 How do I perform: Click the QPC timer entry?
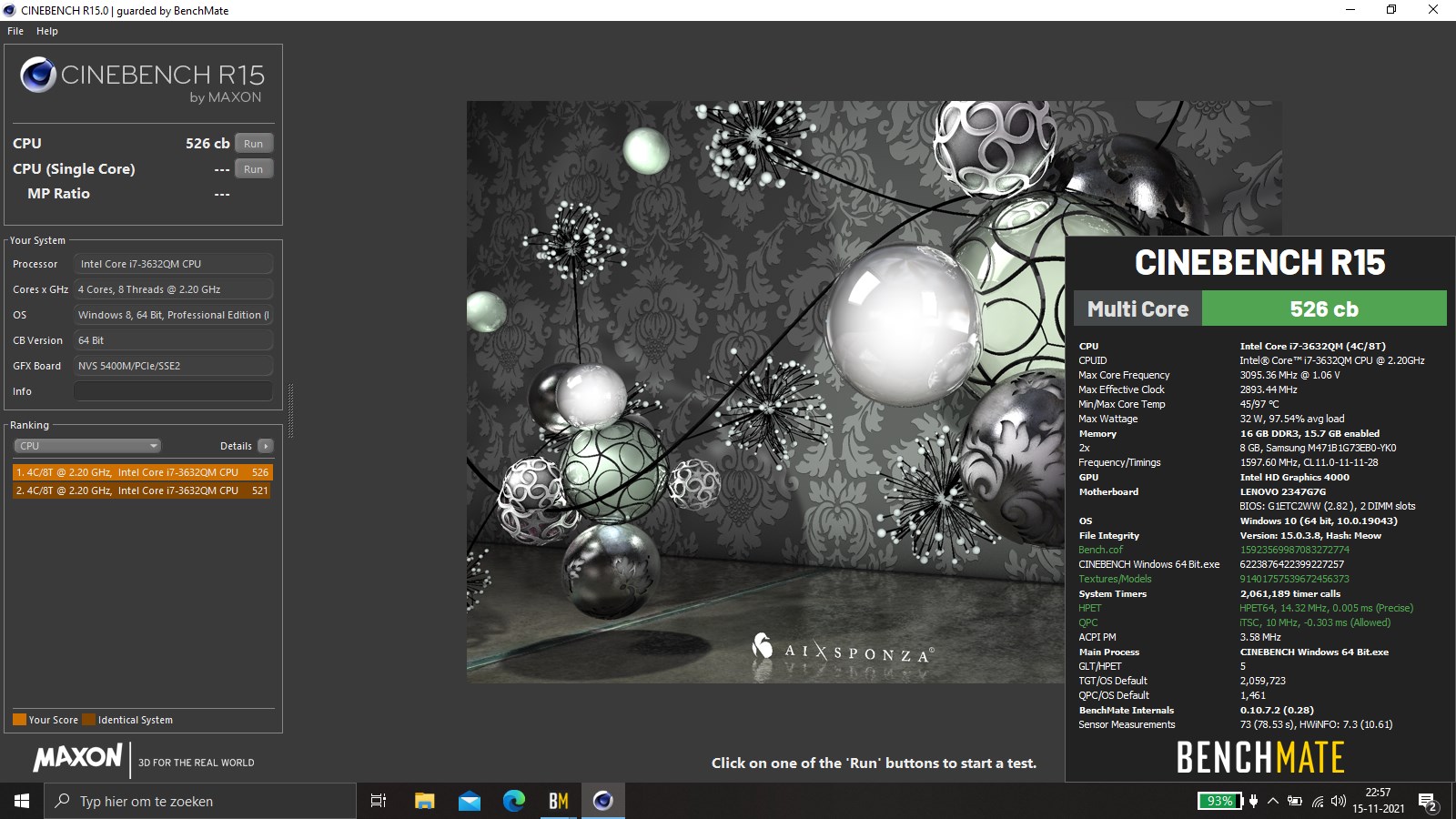(x=1088, y=622)
